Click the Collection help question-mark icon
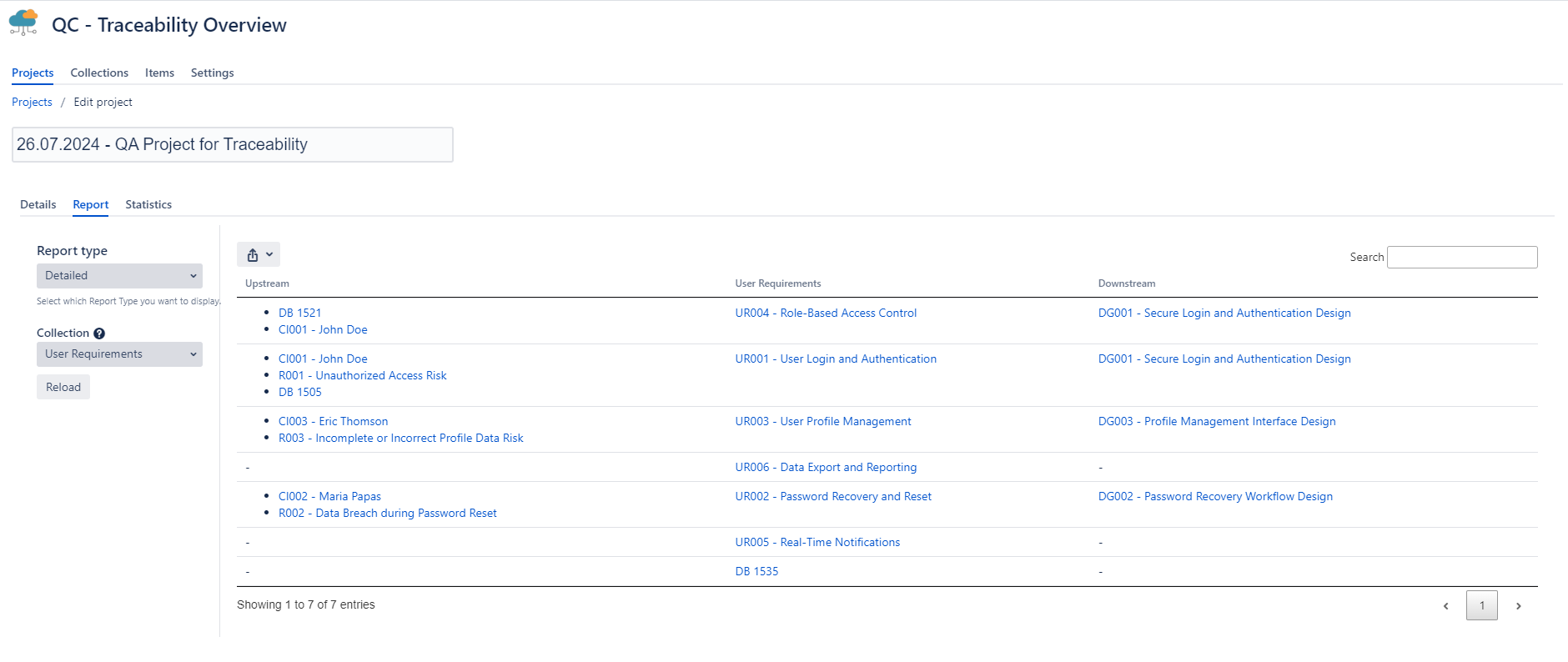 coord(99,334)
